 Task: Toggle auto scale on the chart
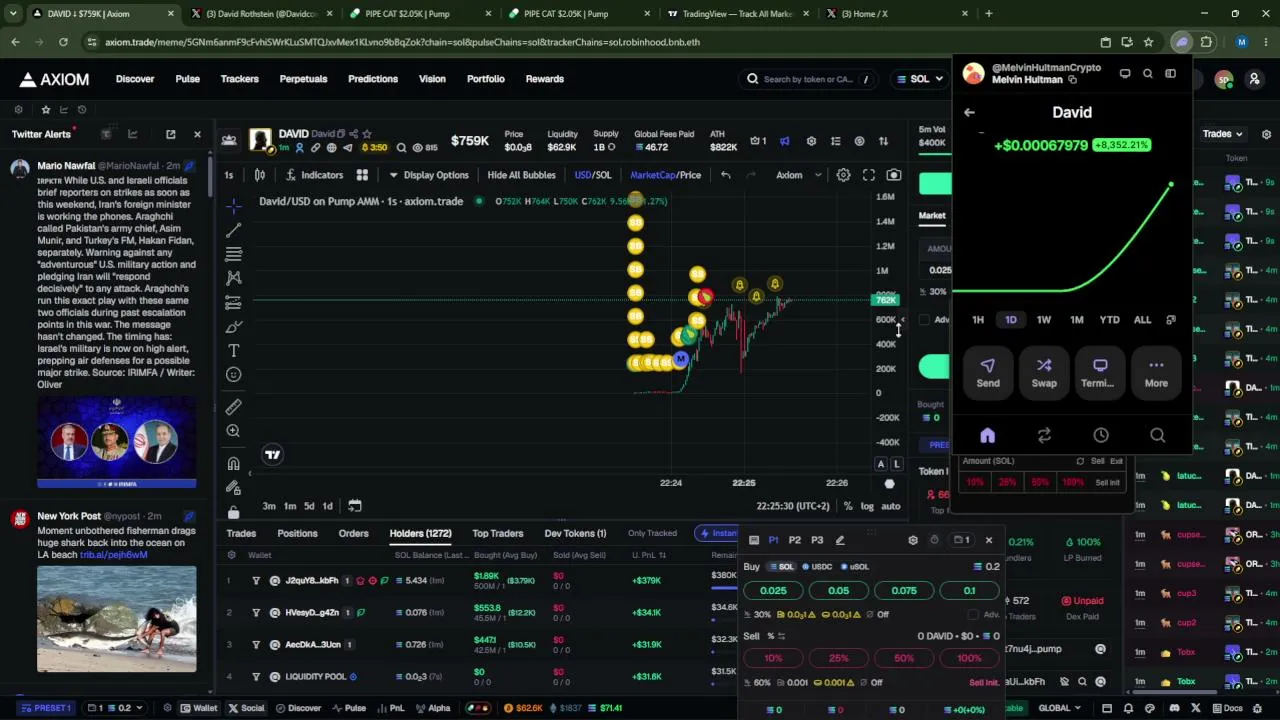(x=890, y=506)
